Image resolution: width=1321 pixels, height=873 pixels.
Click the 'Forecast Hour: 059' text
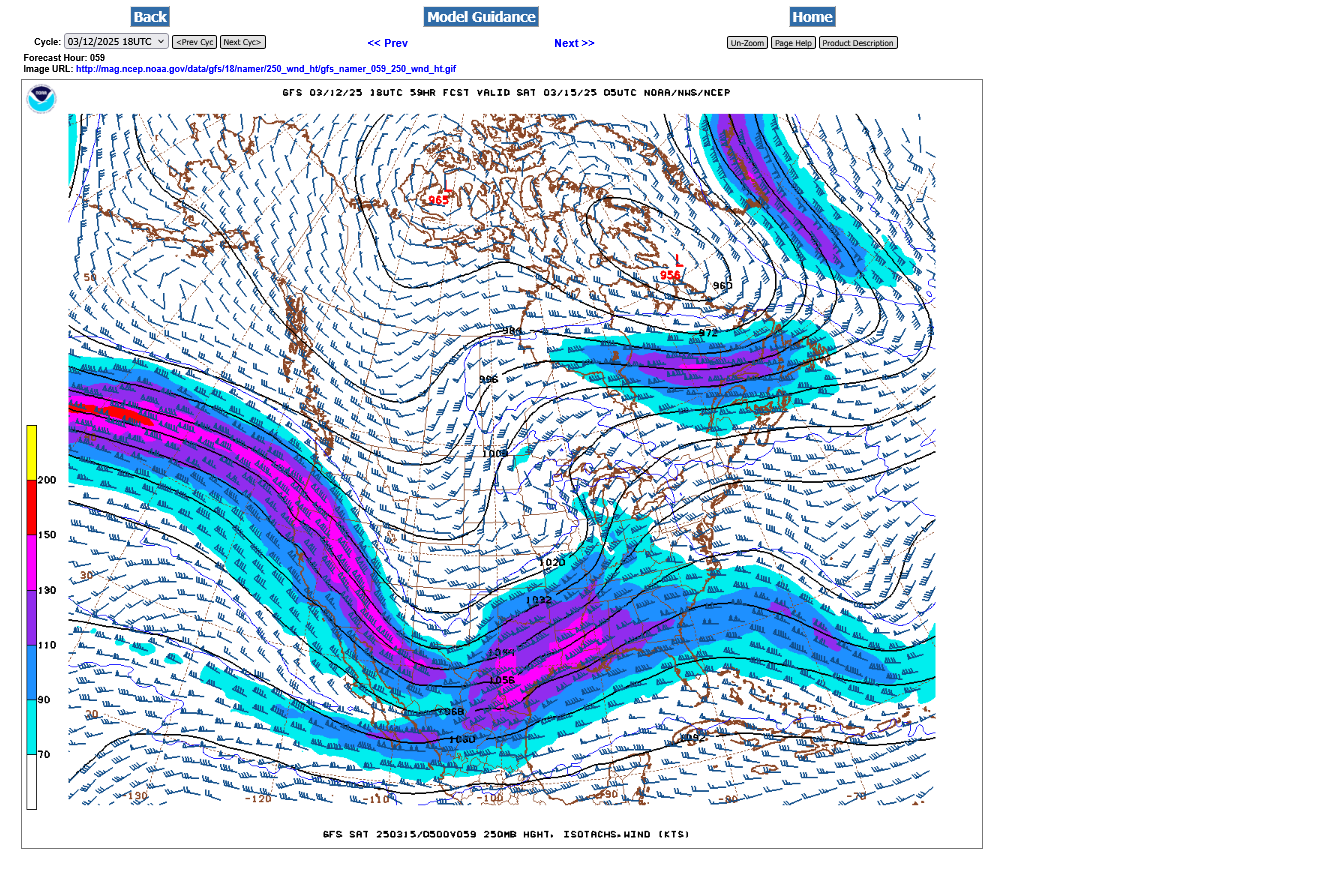coord(64,58)
